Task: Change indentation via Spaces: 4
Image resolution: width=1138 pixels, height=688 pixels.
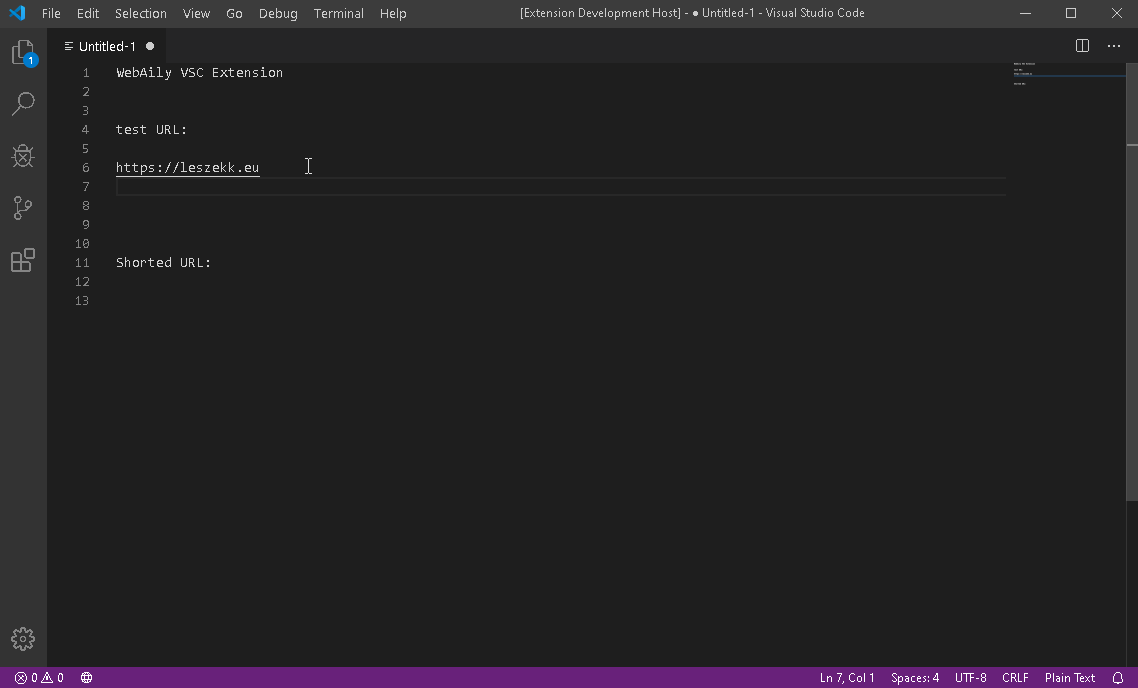Action: [914, 678]
